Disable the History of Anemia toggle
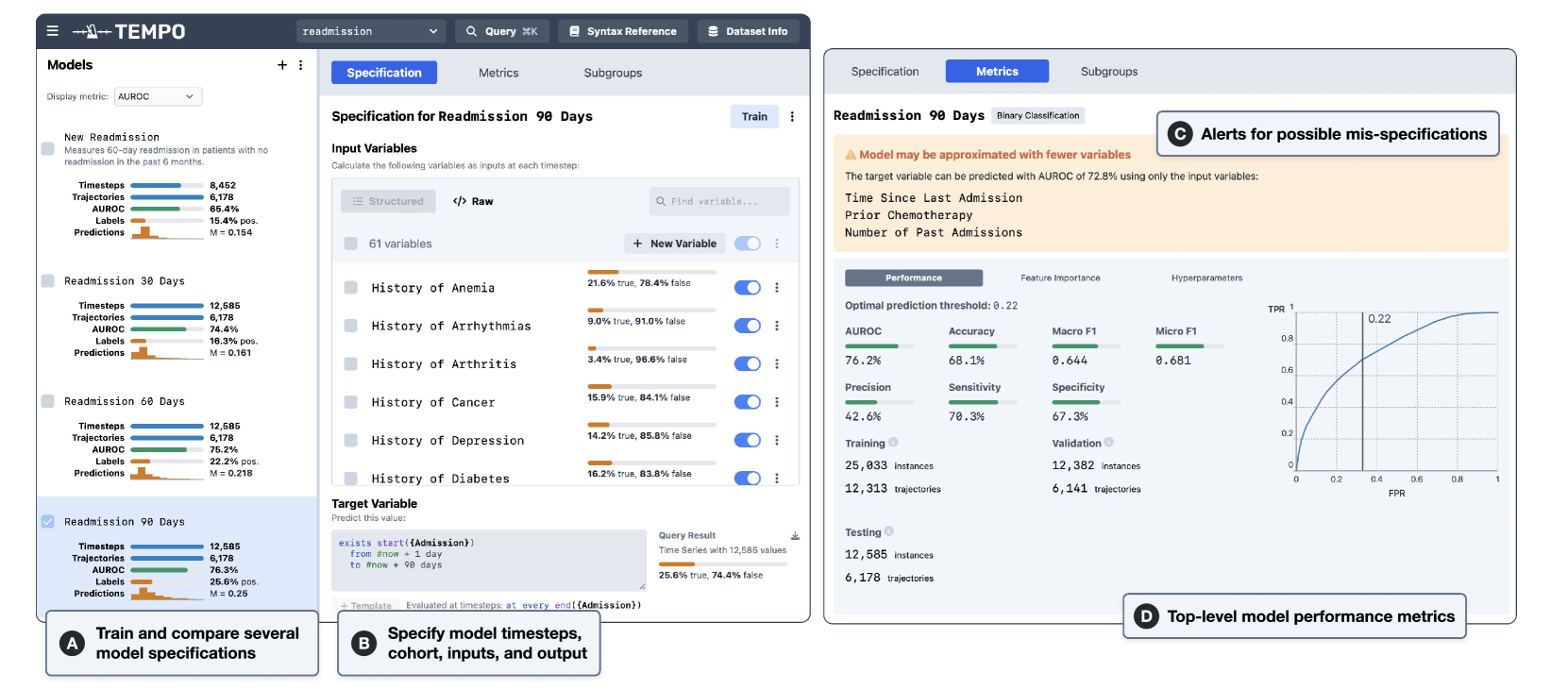The image size is (1568, 690). (x=748, y=288)
